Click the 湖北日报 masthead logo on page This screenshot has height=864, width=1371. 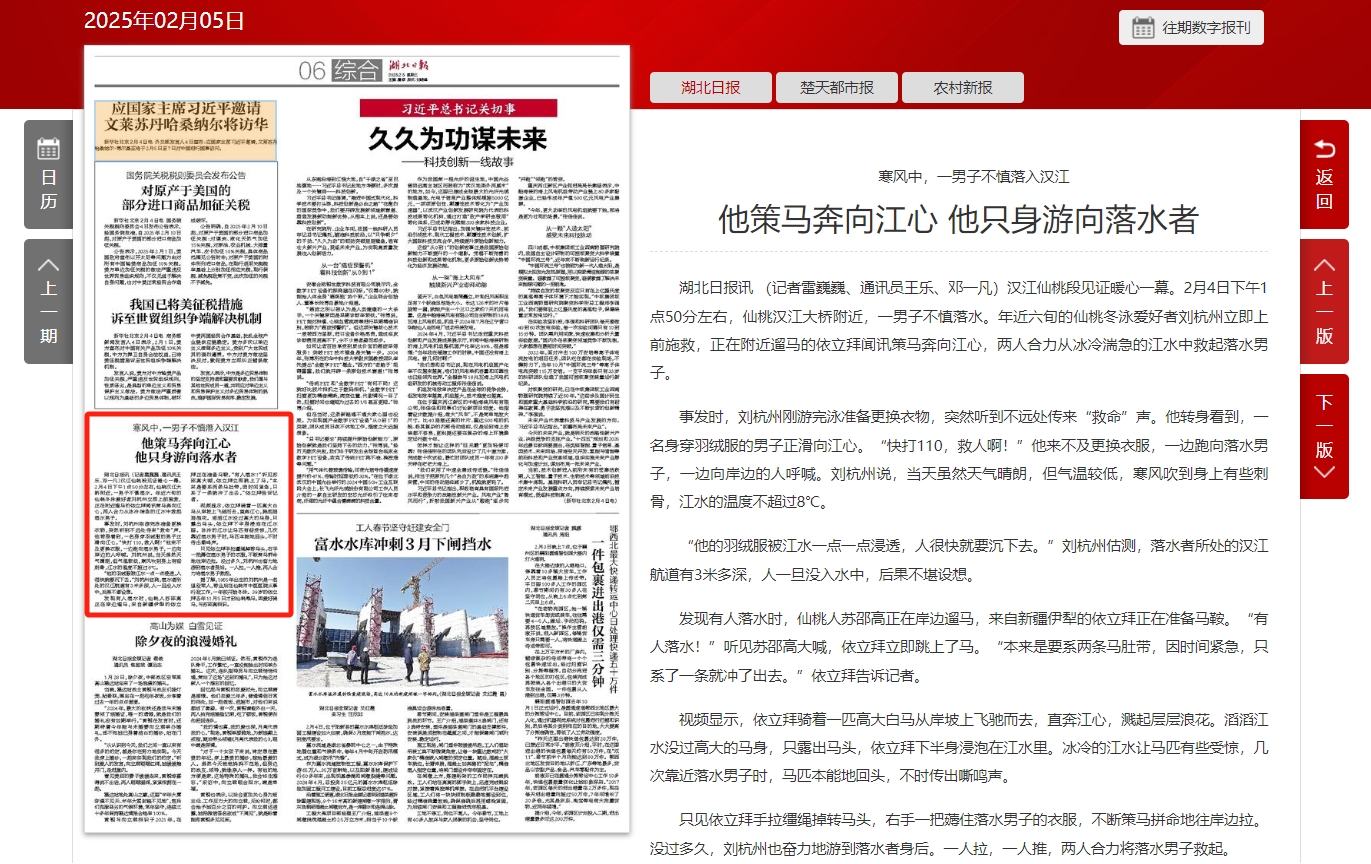pos(408,68)
